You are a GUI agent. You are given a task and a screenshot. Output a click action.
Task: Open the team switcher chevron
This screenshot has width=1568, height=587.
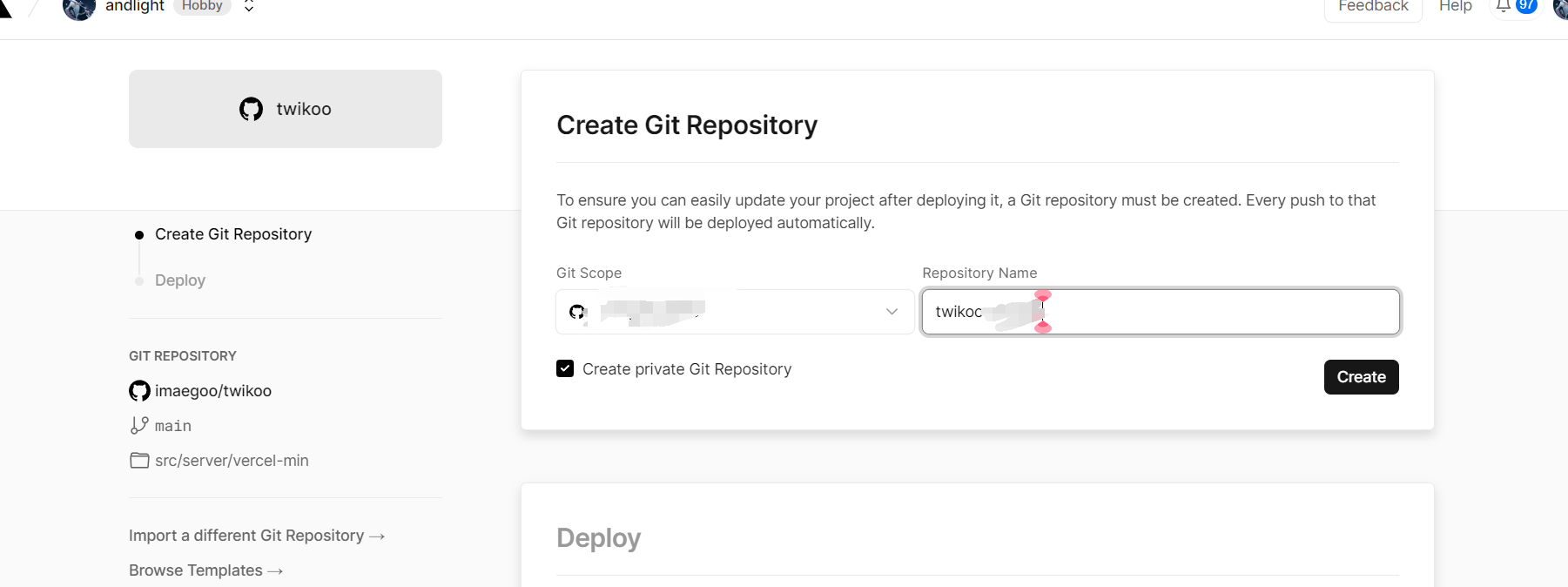tap(249, 6)
